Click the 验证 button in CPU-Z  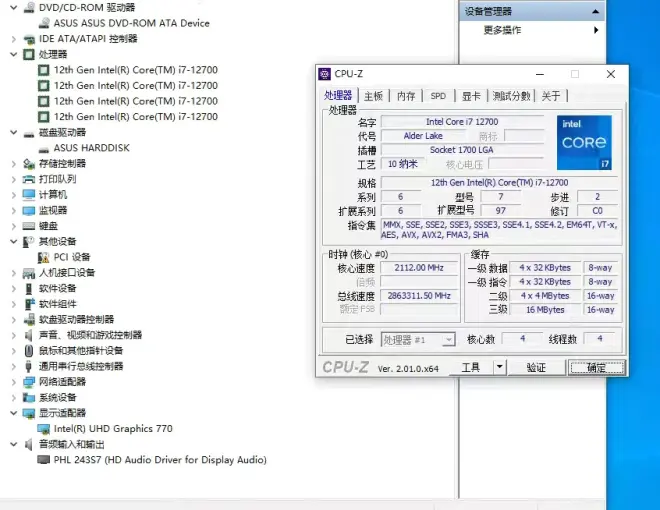536,368
